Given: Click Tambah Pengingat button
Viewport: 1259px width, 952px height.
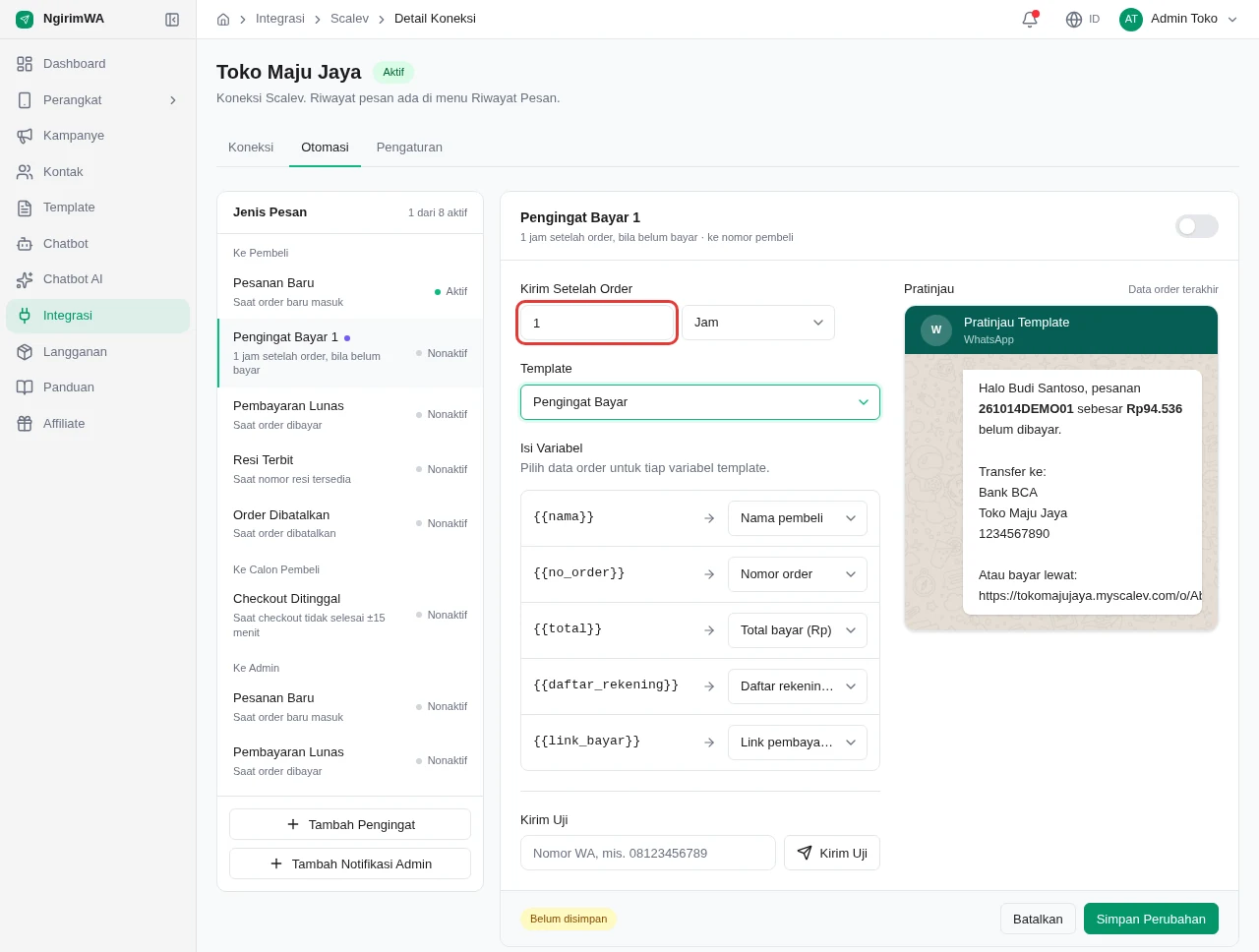Looking at the screenshot, I should 350,824.
